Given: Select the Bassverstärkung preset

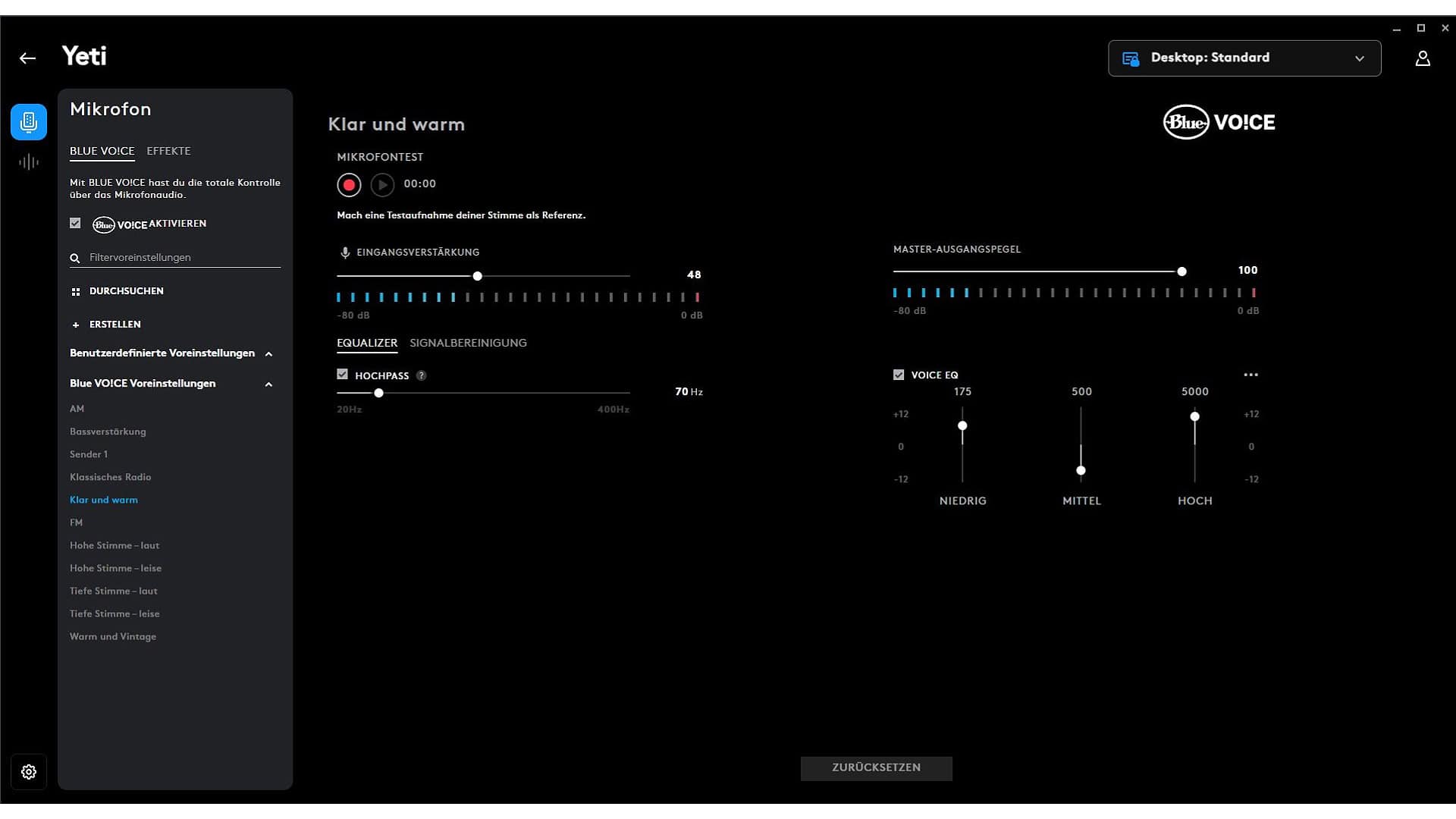Looking at the screenshot, I should coord(108,431).
